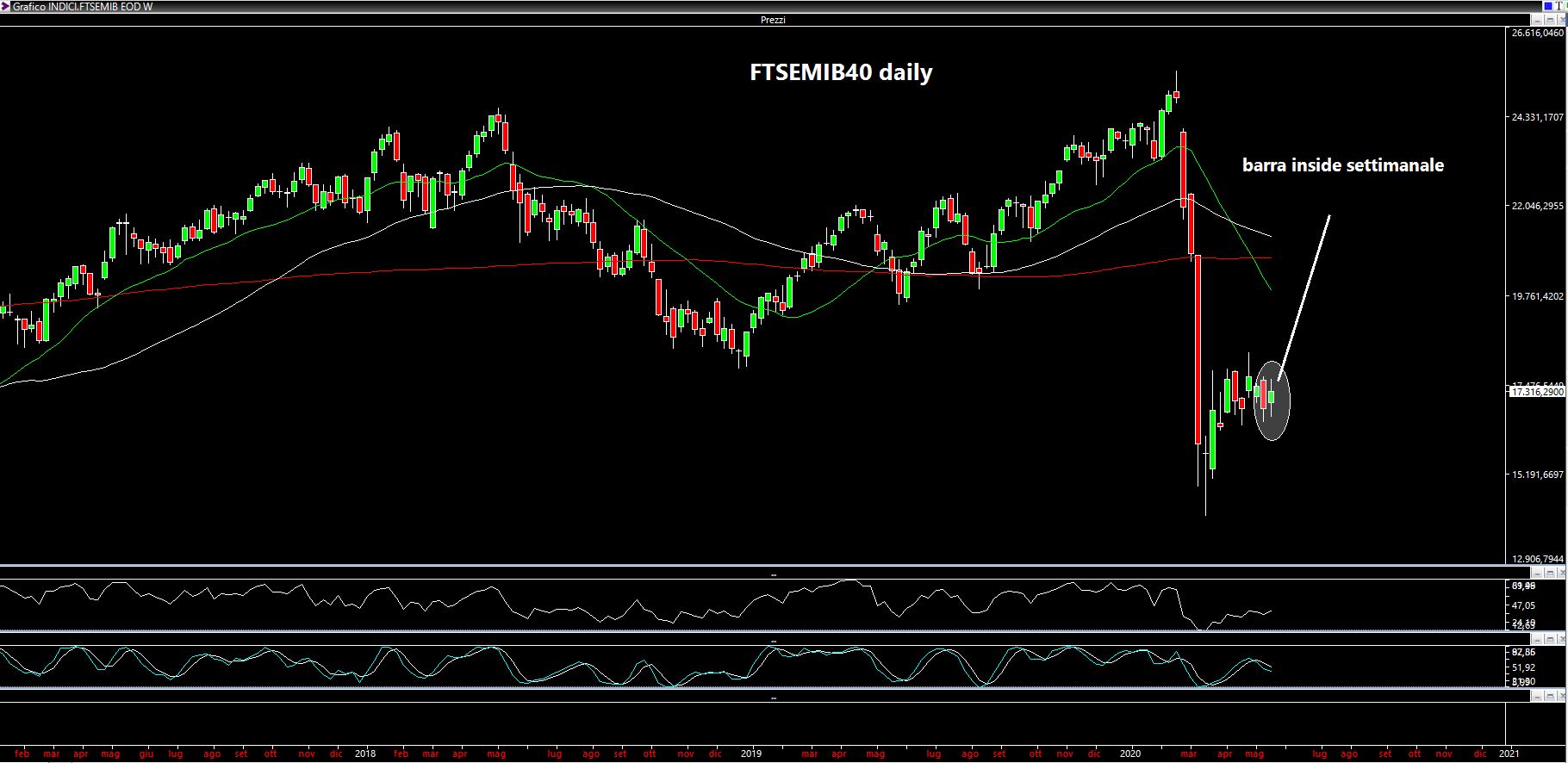Click the Prezzi pane header label
The height and width of the screenshot is (763, 1568).
click(774, 20)
